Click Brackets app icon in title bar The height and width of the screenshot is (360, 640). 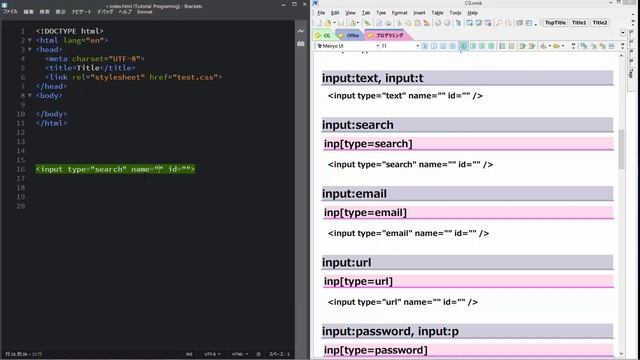pyautogui.click(x=4, y=5)
